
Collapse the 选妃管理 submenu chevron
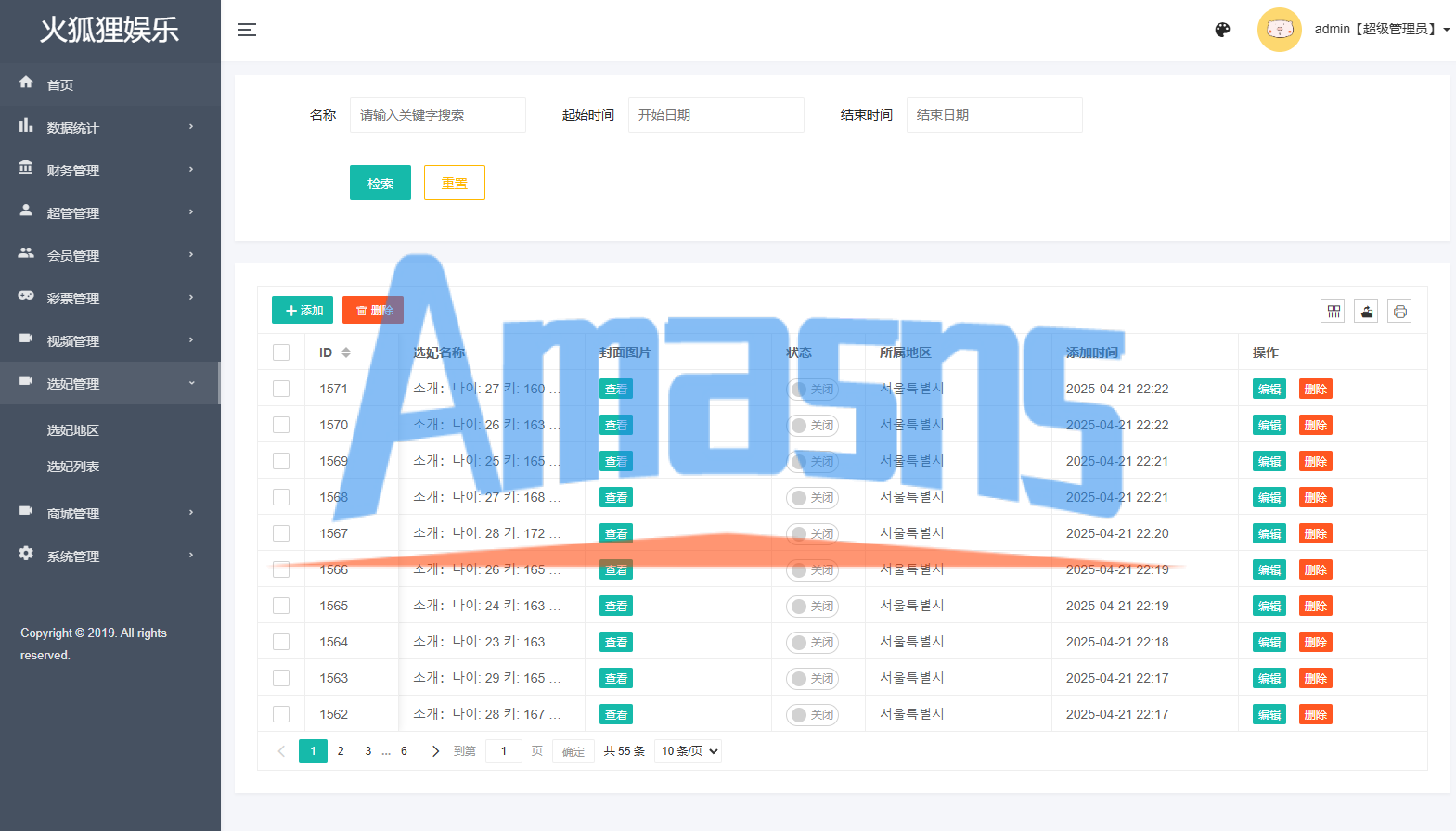pos(191,383)
